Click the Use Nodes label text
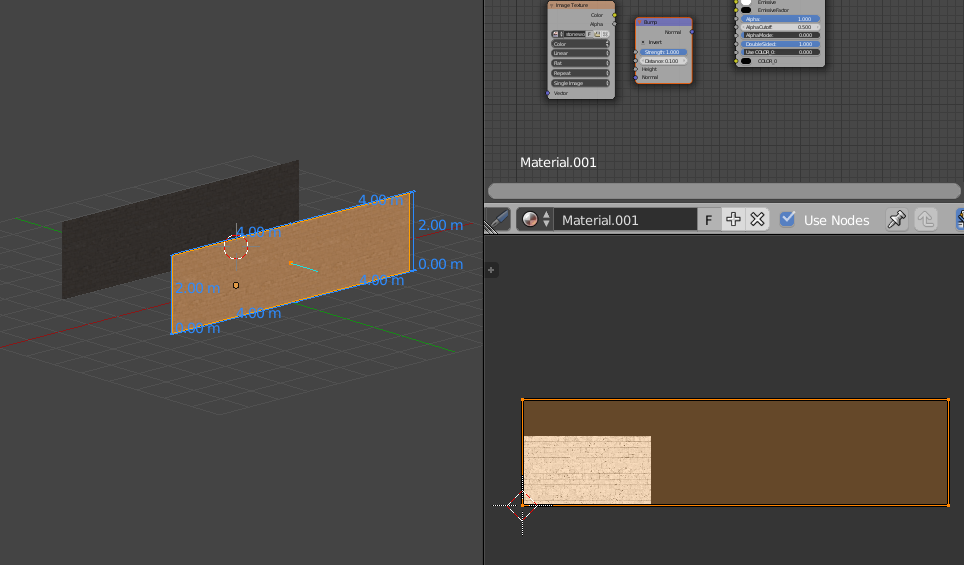The image size is (964, 565). 836,220
